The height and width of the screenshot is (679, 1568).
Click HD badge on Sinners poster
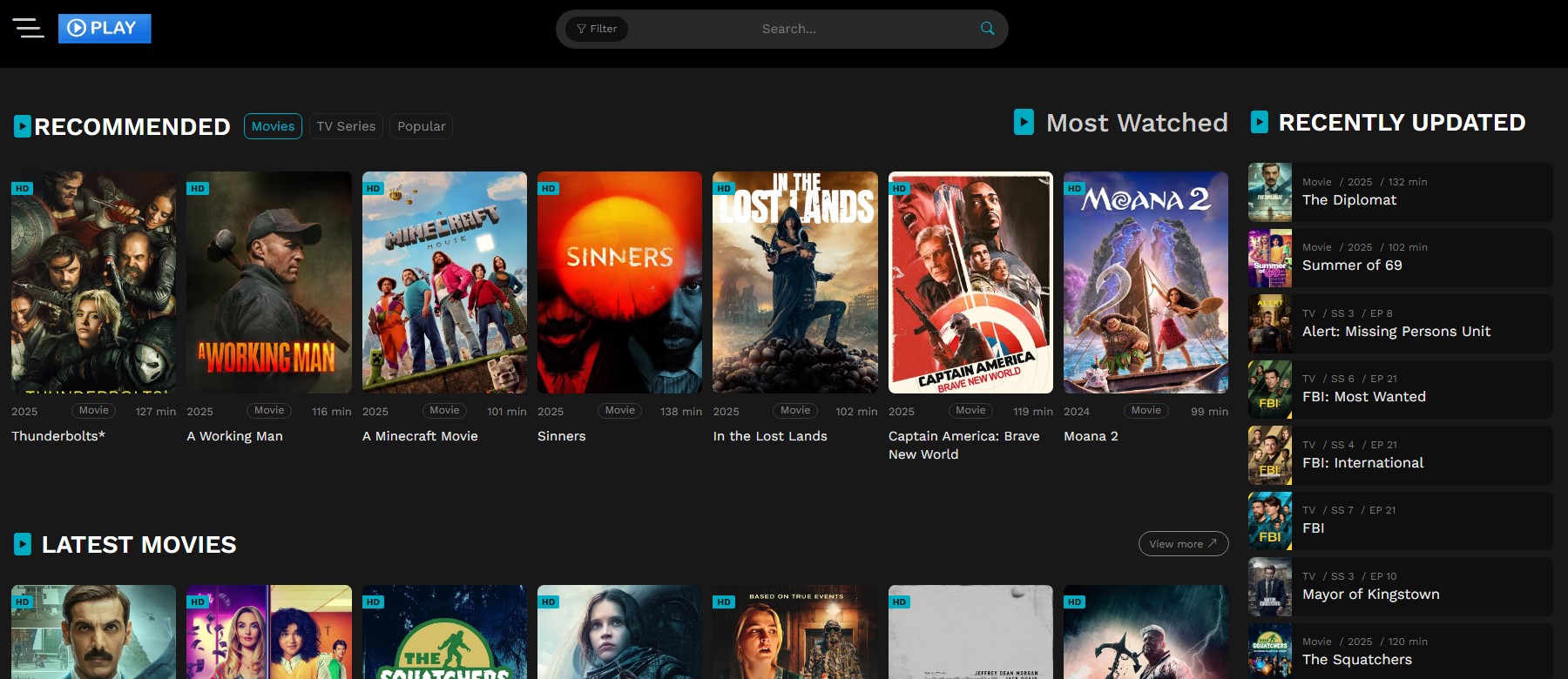tap(548, 188)
